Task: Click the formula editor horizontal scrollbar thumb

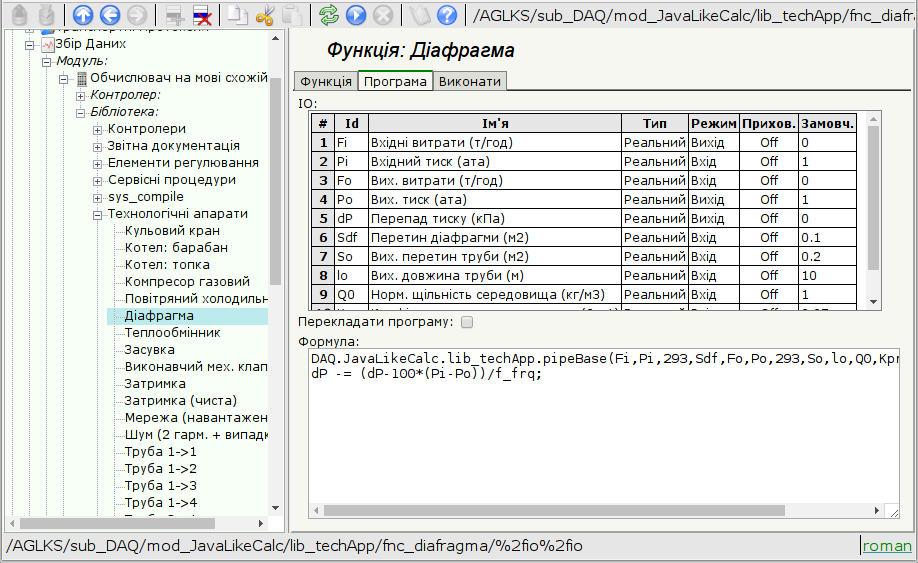Action: (554, 510)
